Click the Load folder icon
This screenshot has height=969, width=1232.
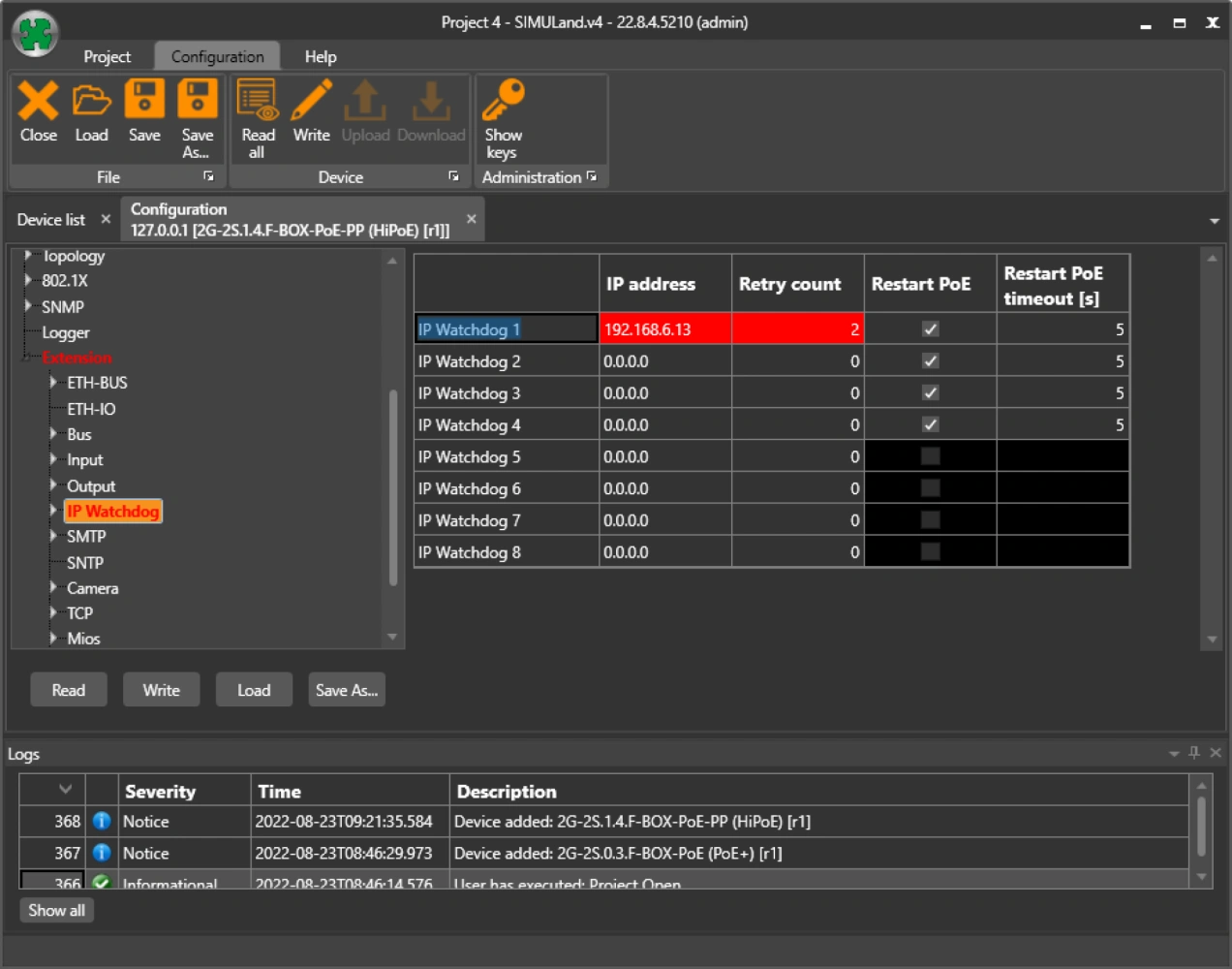tap(92, 102)
